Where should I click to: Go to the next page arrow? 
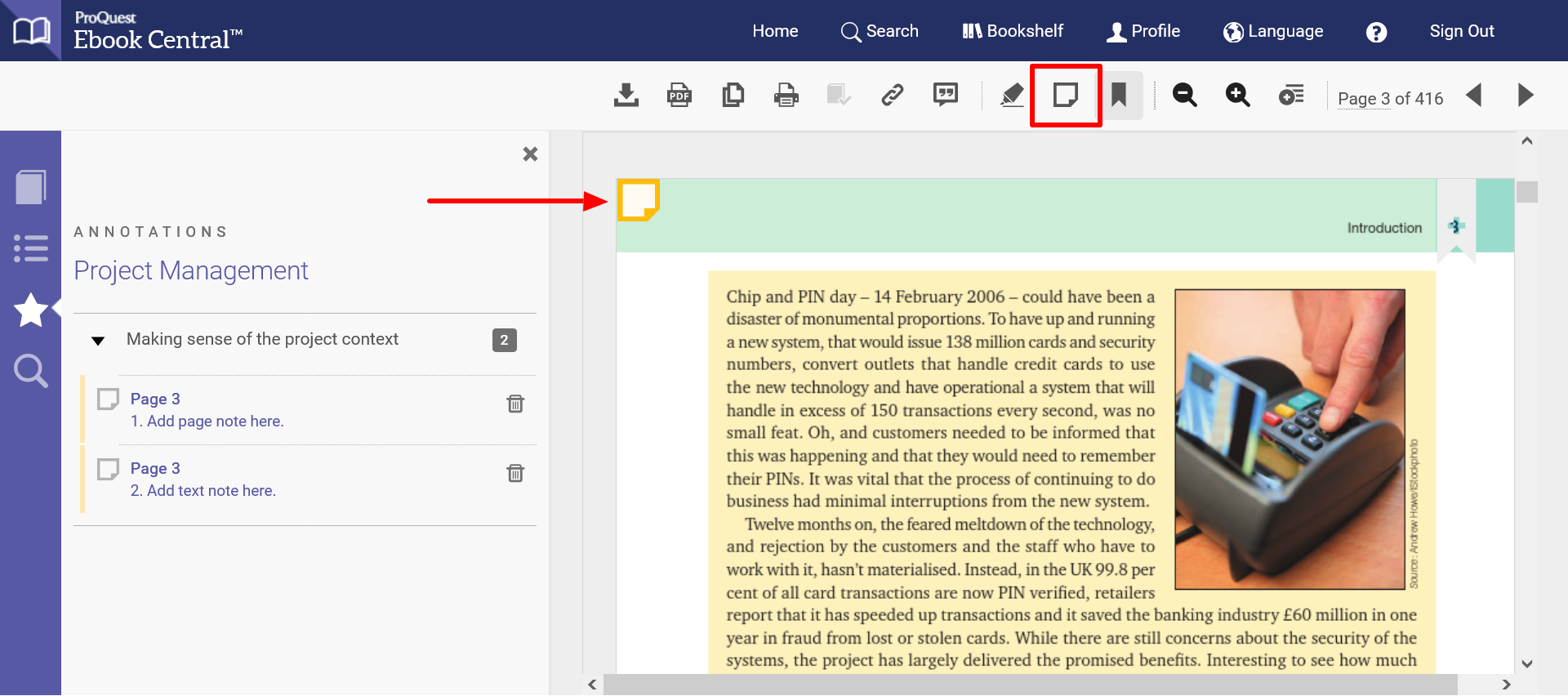[1526, 96]
